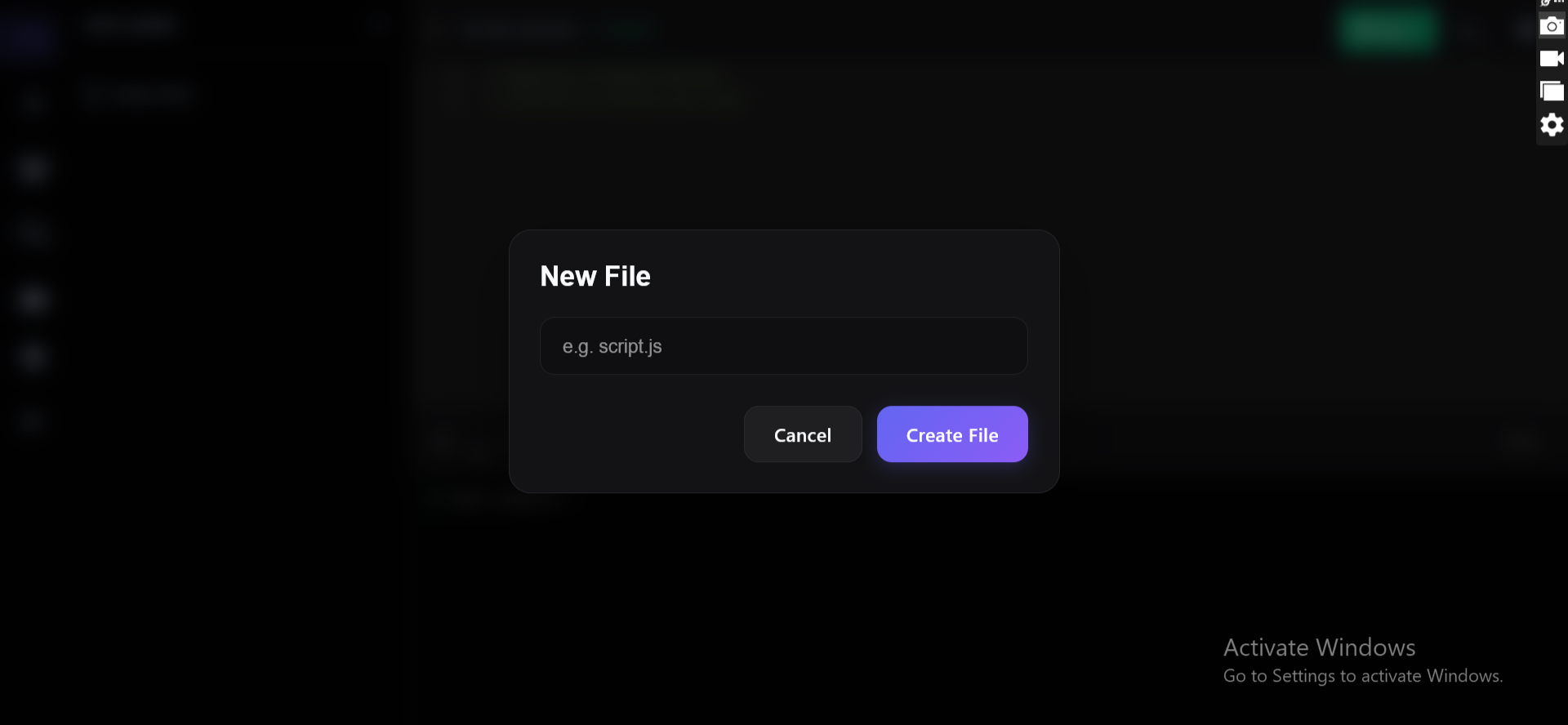1568x725 pixels.
Task: Click the blurred title in the sidebar header
Action: click(x=131, y=26)
